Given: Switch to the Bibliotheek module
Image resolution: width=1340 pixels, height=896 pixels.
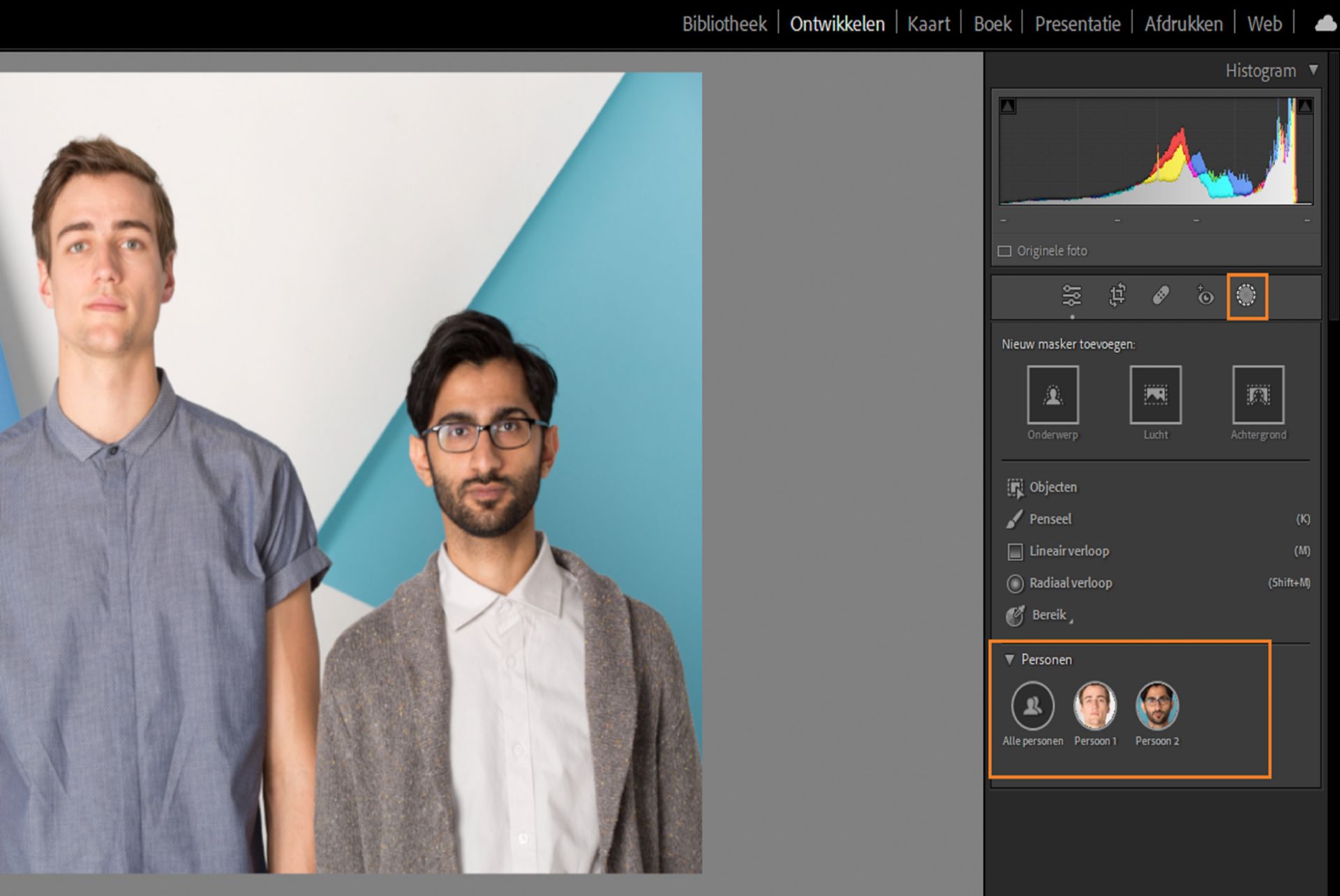Looking at the screenshot, I should [x=724, y=24].
